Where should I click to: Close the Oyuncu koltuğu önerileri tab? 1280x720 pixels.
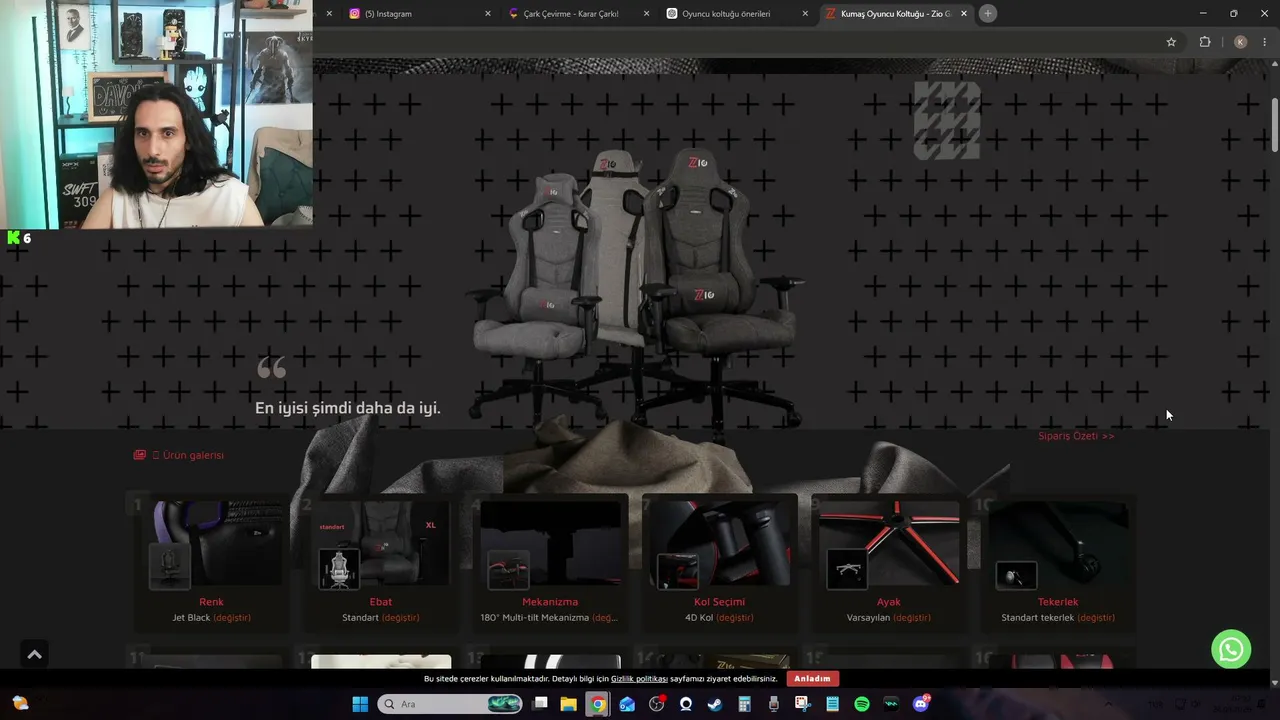pyautogui.click(x=805, y=14)
